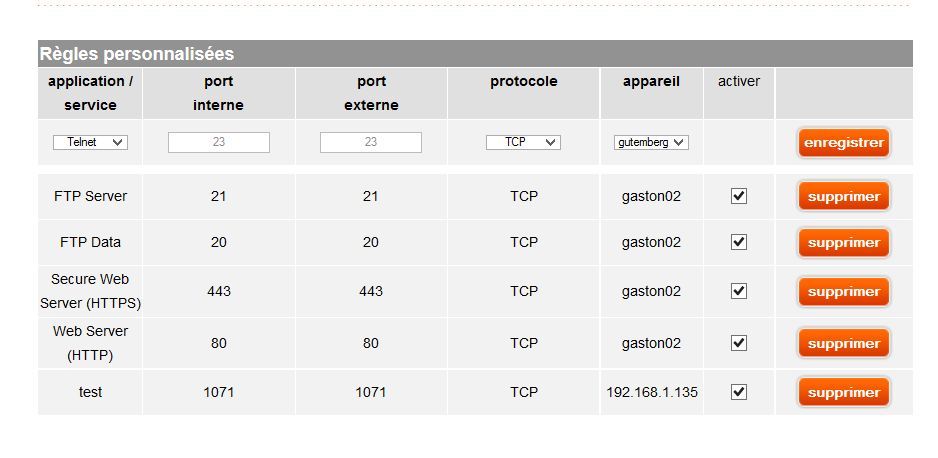Open the Telnet application dropdown
The height and width of the screenshot is (458, 938).
coord(90,143)
